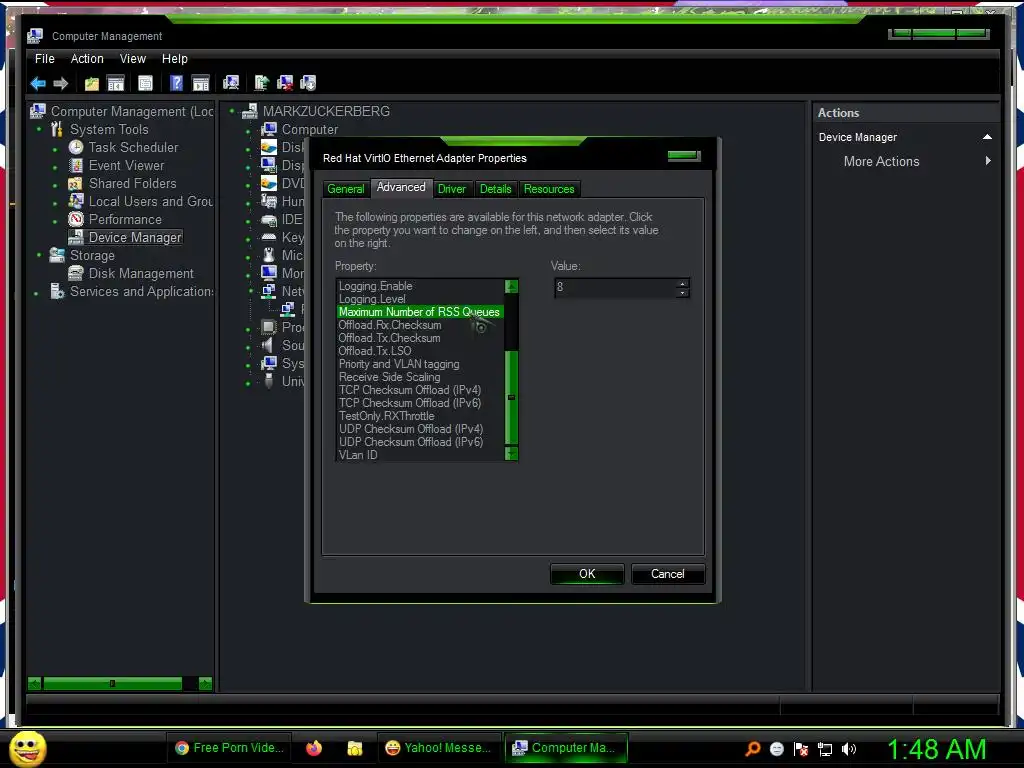Image resolution: width=1024 pixels, height=768 pixels.
Task: Select the Performance icon in tree
Action: 76,219
